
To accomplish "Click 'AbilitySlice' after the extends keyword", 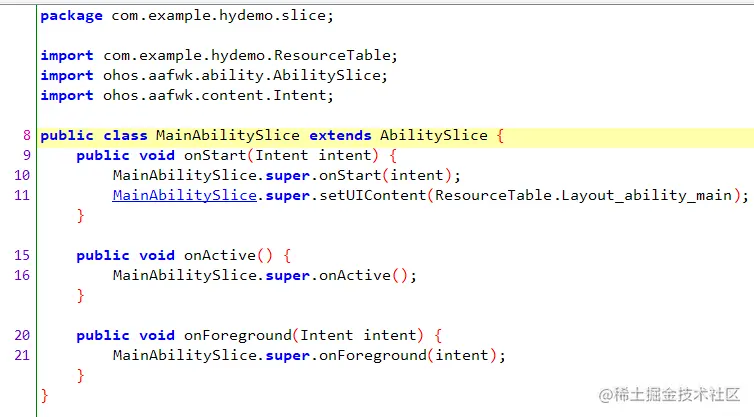I will (x=434, y=136).
